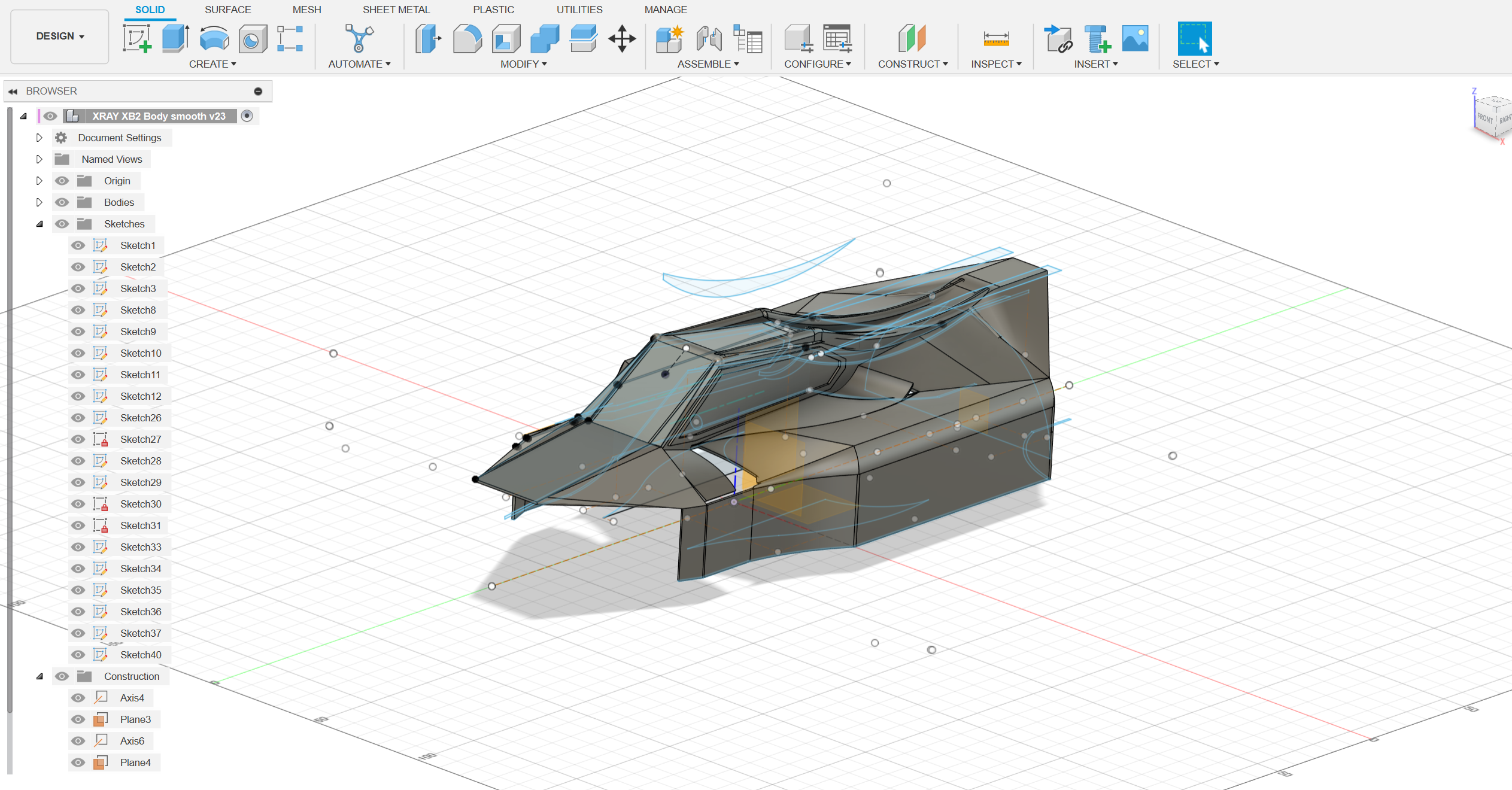
Task: Select the Offset Plane construct tool
Action: [x=912, y=38]
